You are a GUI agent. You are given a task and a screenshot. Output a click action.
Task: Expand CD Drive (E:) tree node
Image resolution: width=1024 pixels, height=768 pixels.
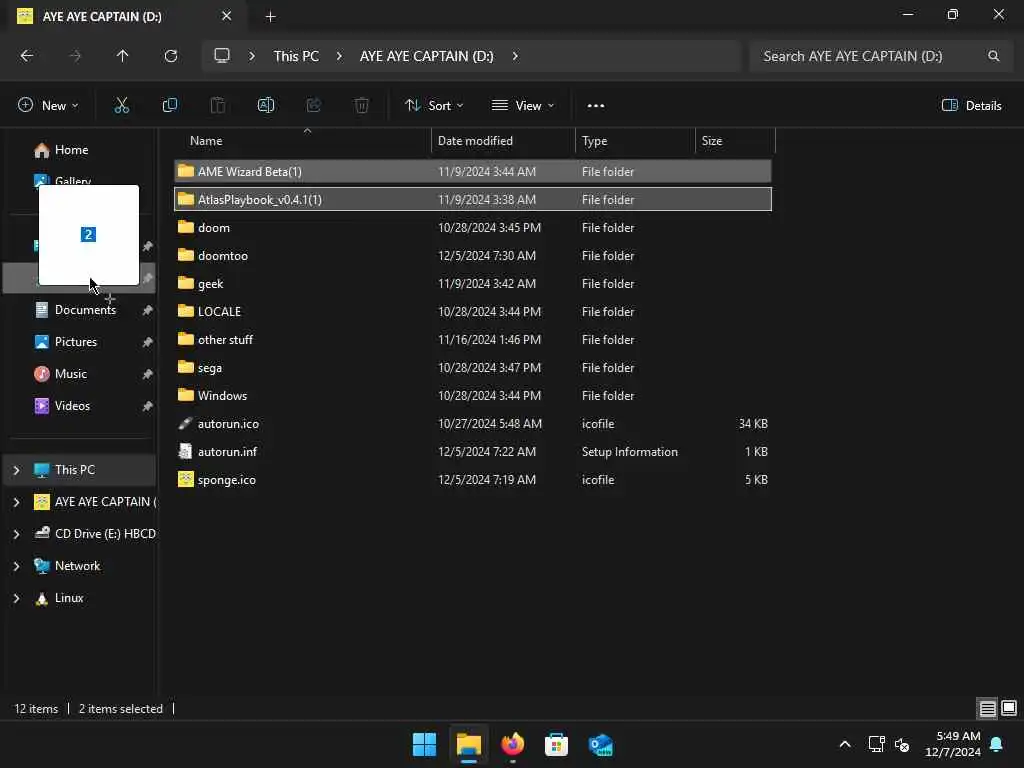pyautogui.click(x=16, y=534)
